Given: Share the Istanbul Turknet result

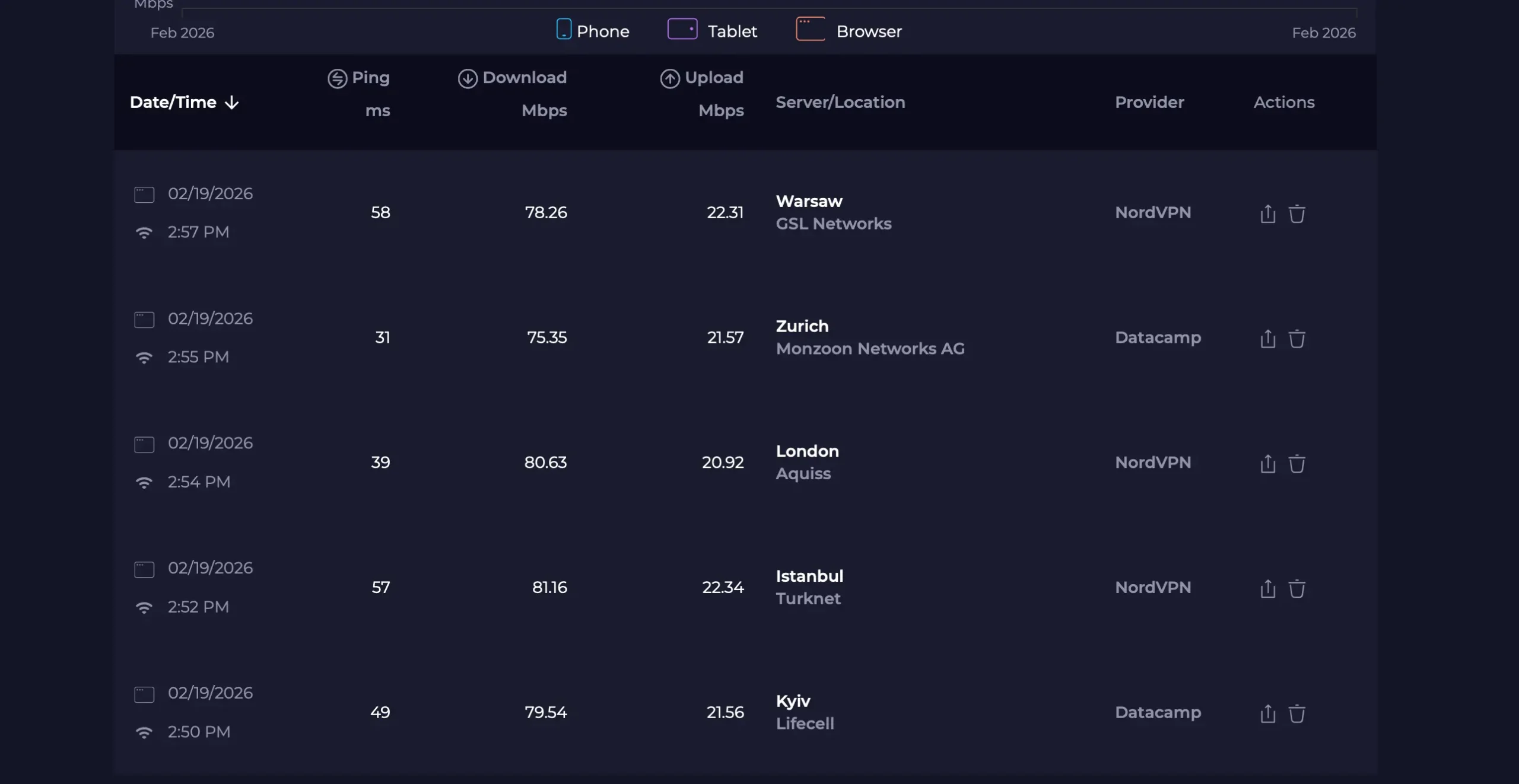Looking at the screenshot, I should click(x=1267, y=588).
